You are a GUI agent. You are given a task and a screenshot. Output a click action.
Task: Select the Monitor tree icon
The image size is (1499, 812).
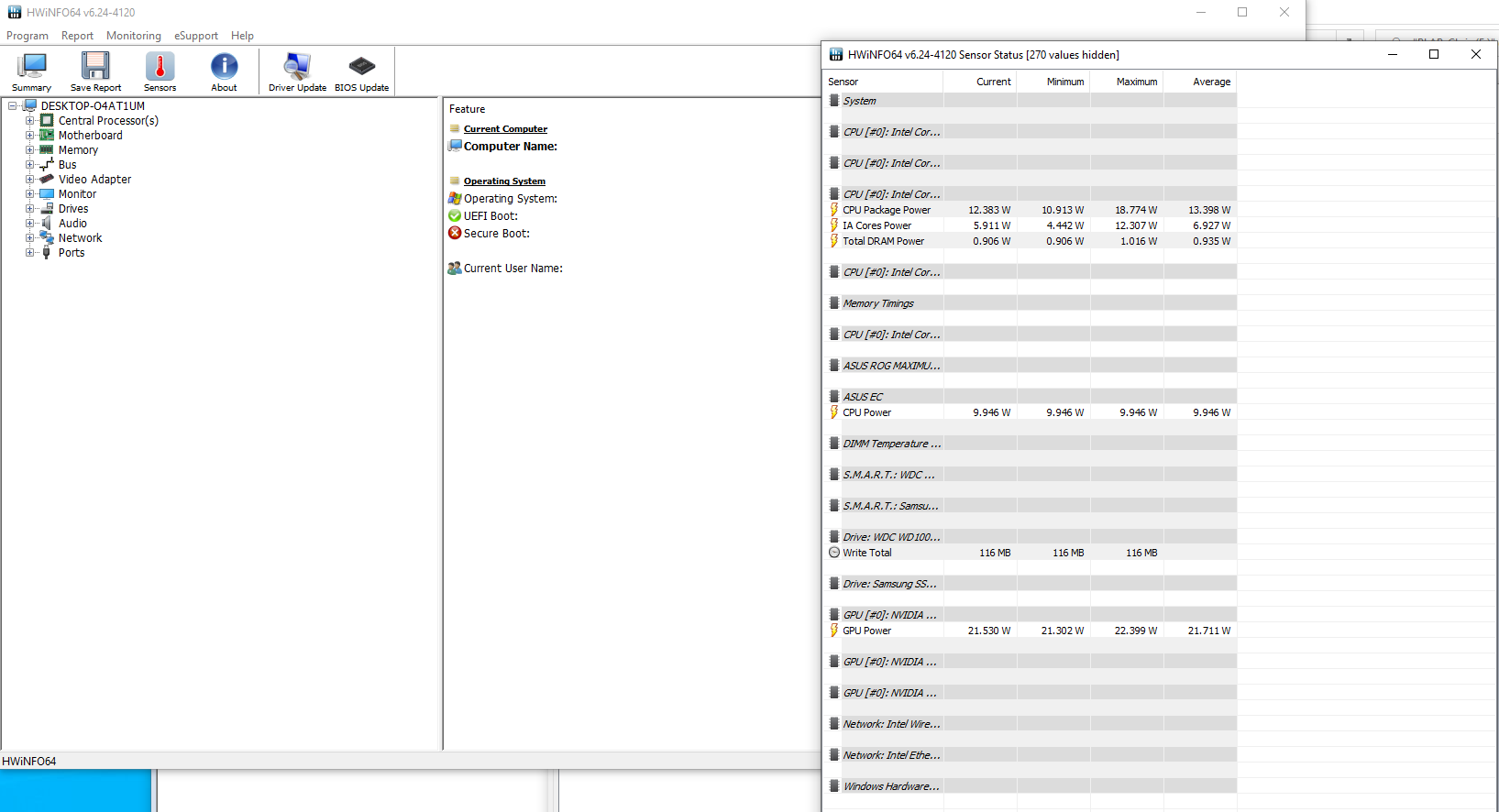pyautogui.click(x=47, y=193)
